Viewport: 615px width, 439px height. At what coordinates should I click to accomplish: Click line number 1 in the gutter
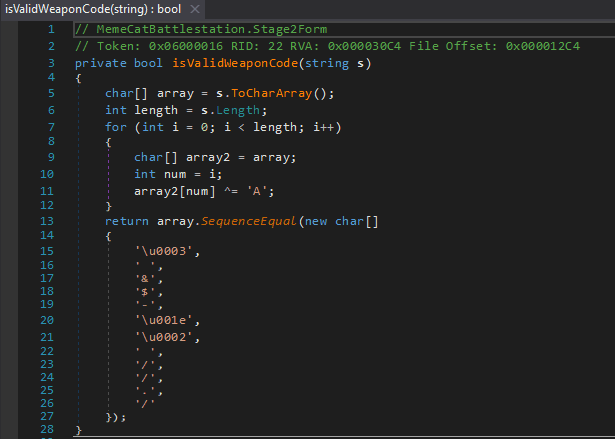51,29
